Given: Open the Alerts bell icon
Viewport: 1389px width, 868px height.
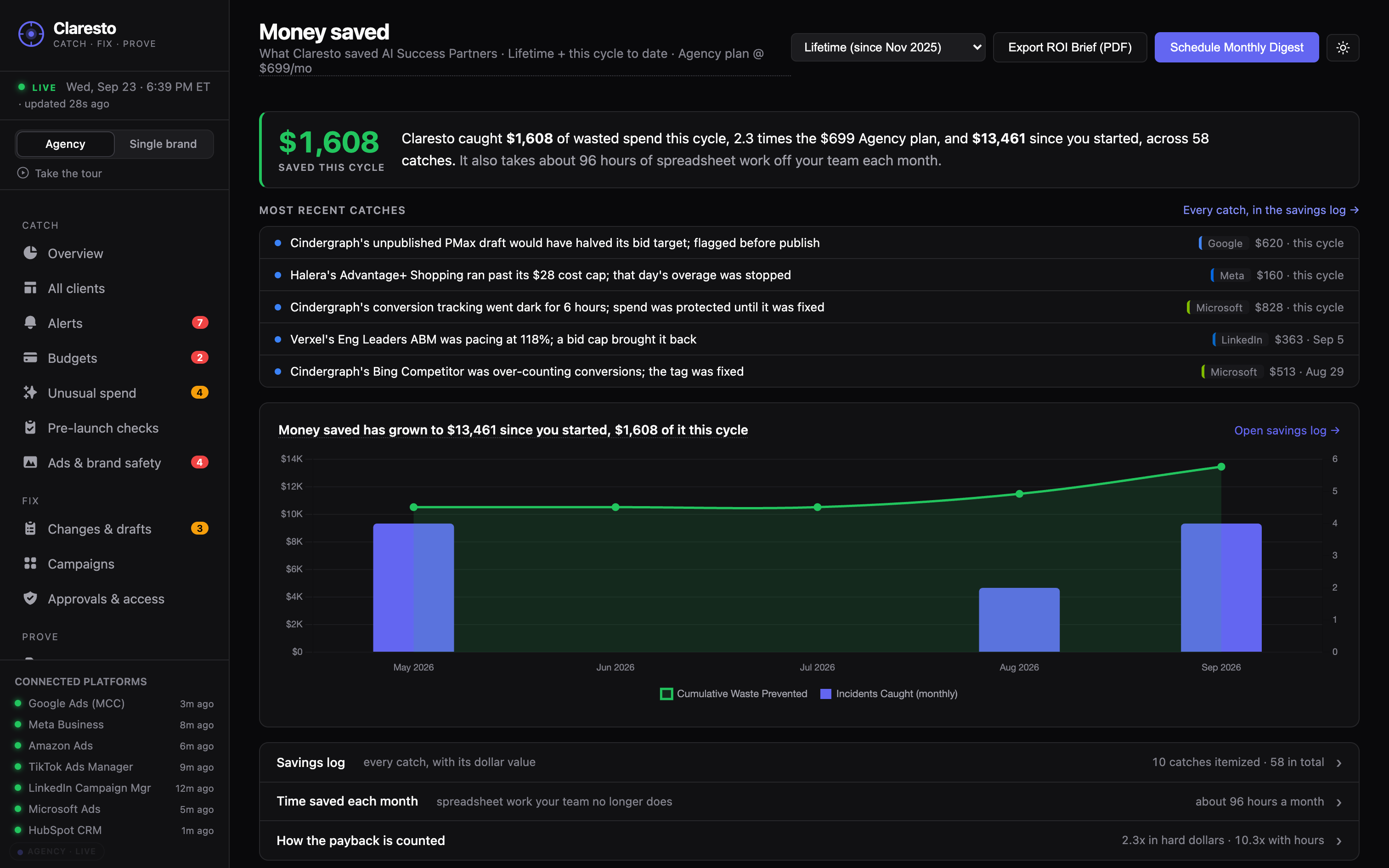Looking at the screenshot, I should coord(30,322).
